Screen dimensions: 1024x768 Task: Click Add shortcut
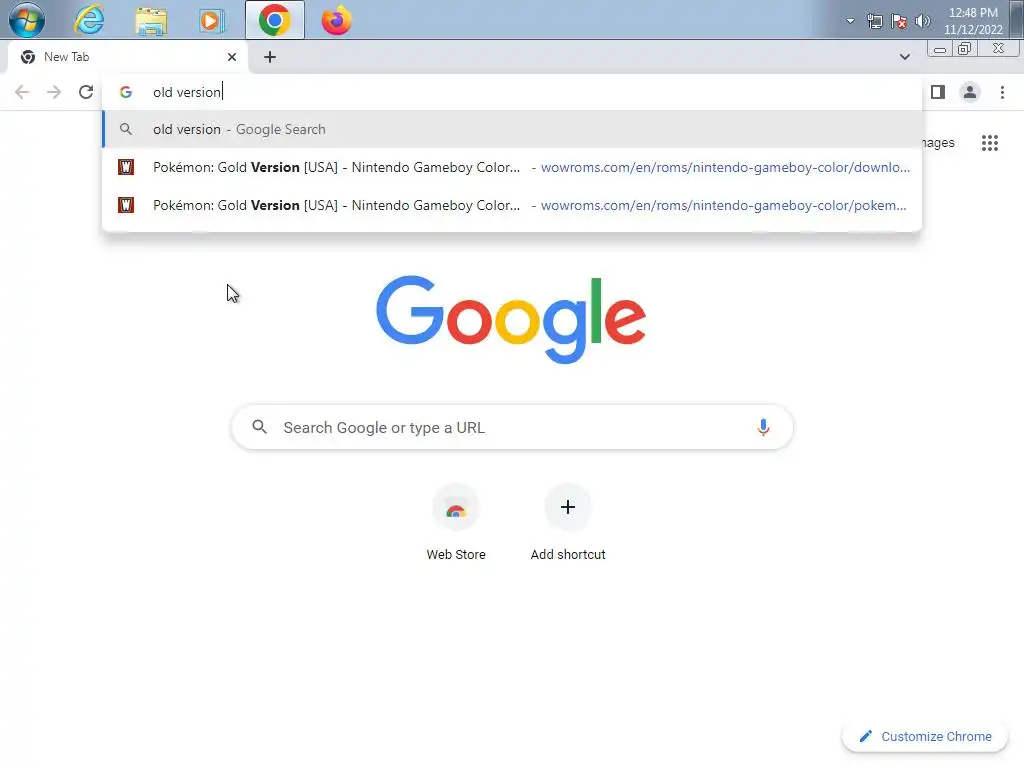pos(568,522)
